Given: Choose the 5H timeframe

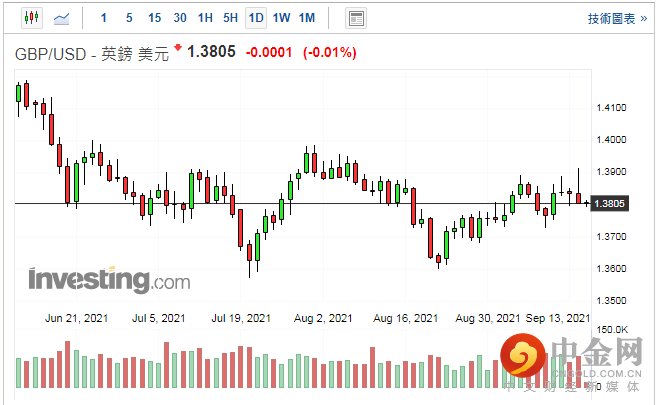Looking at the screenshot, I should (230, 18).
